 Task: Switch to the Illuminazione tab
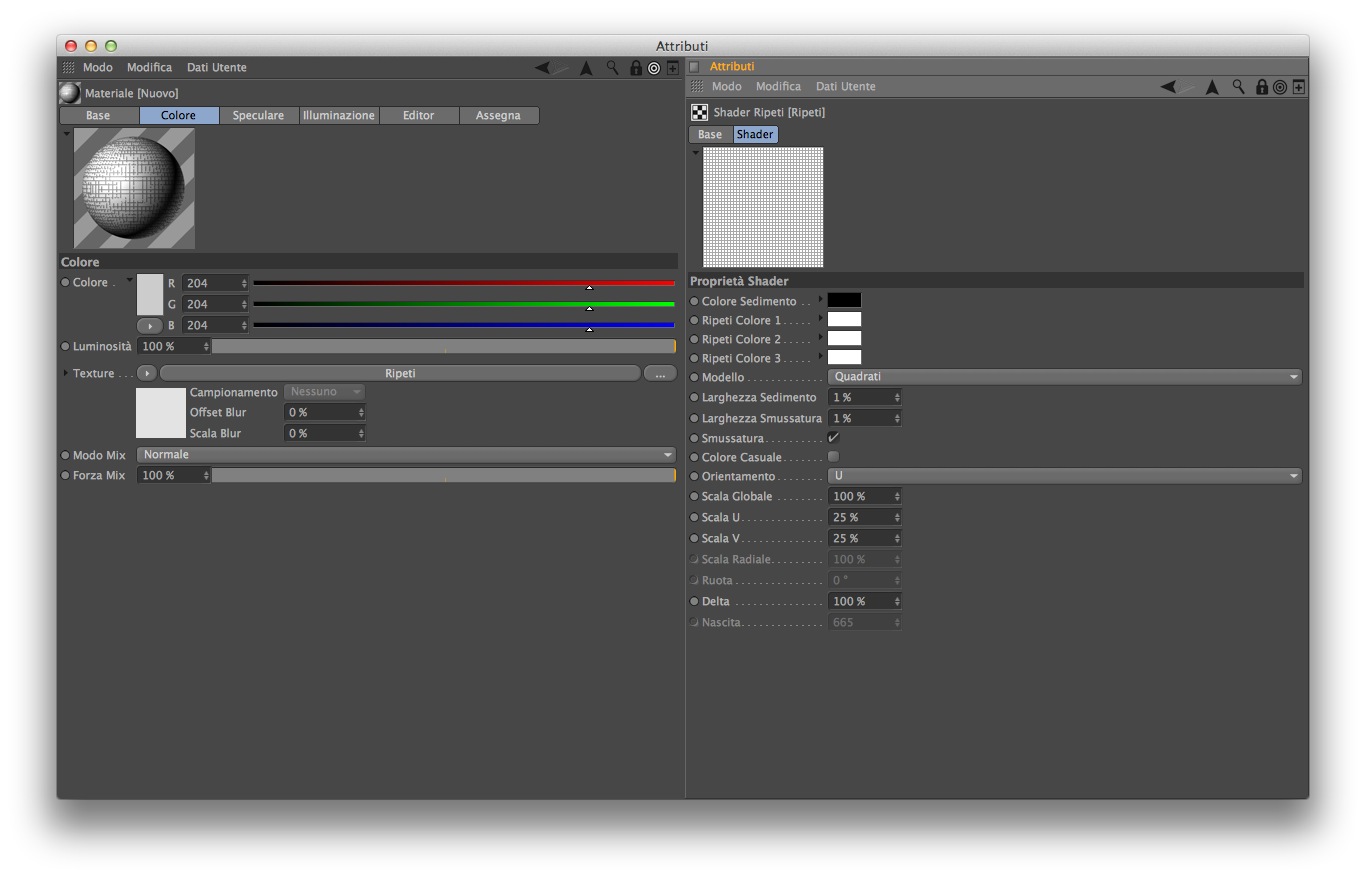pos(339,116)
